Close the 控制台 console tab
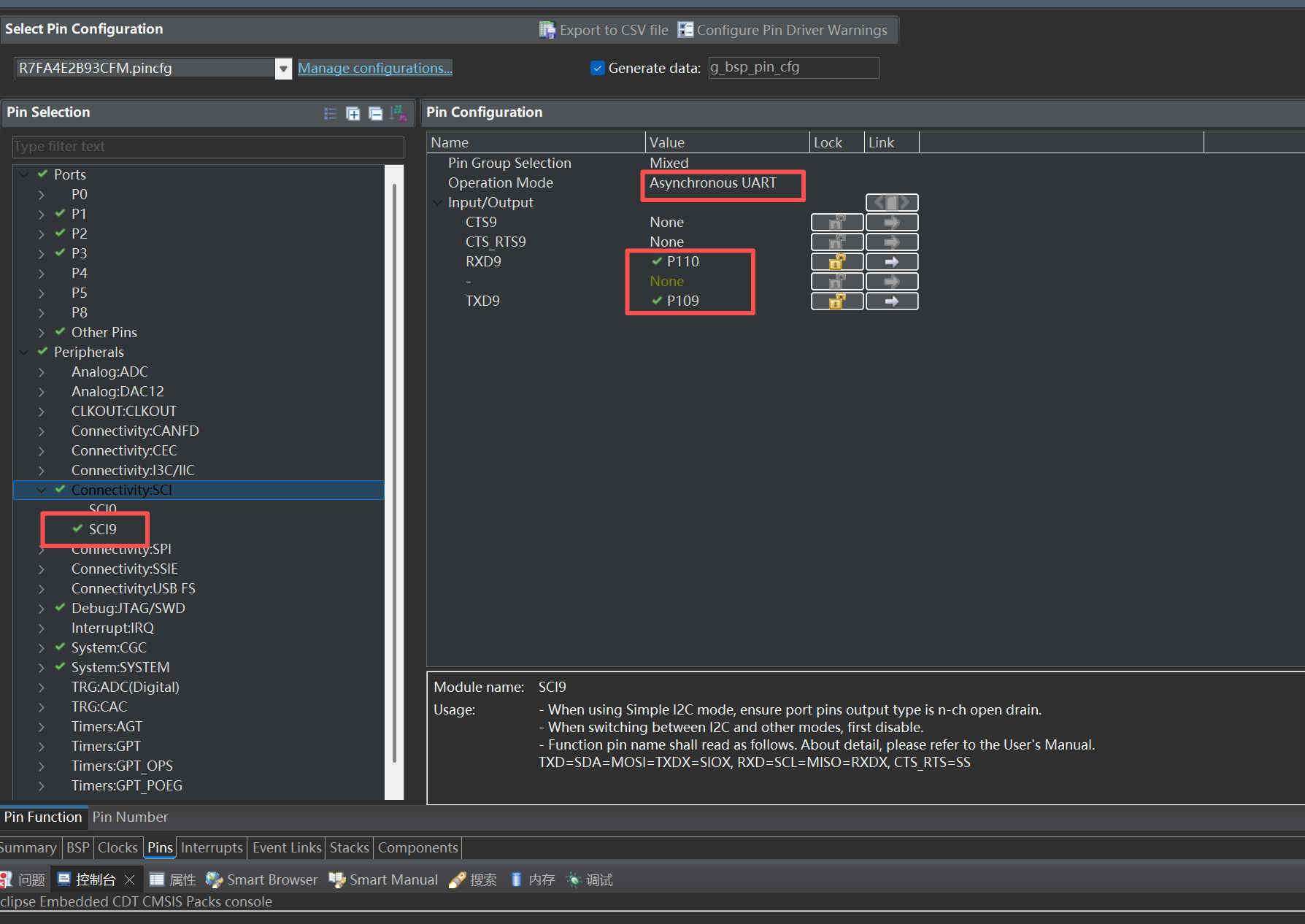The width and height of the screenshot is (1305, 924). [130, 879]
